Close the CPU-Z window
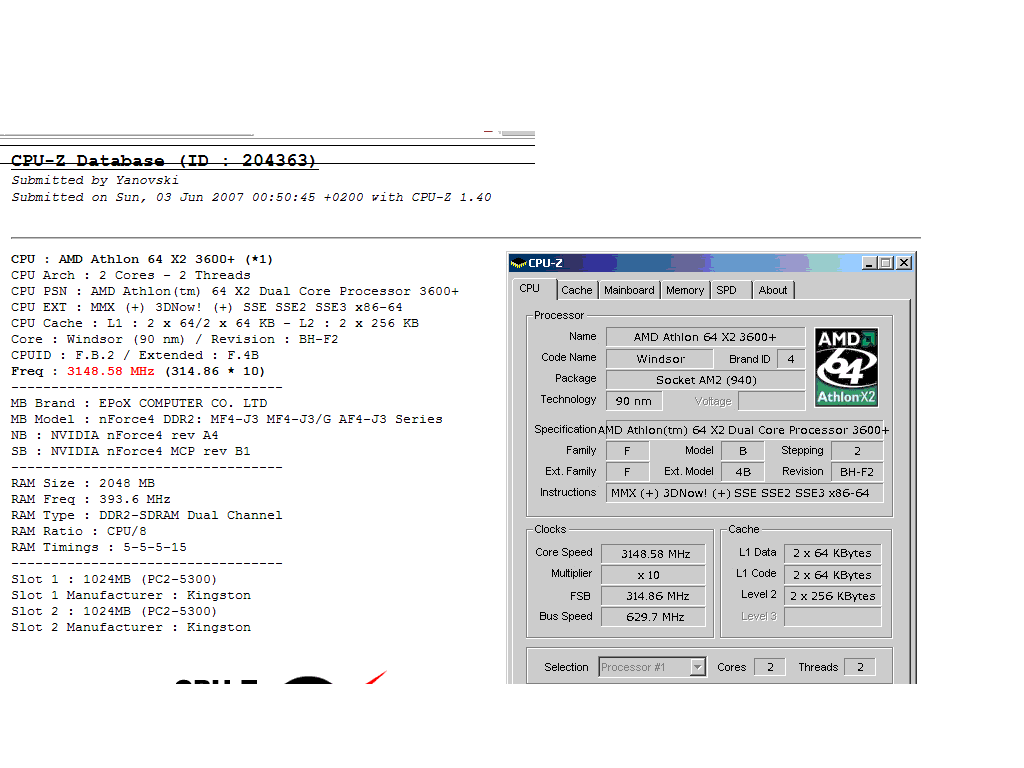The height and width of the screenshot is (768, 1024). point(904,263)
